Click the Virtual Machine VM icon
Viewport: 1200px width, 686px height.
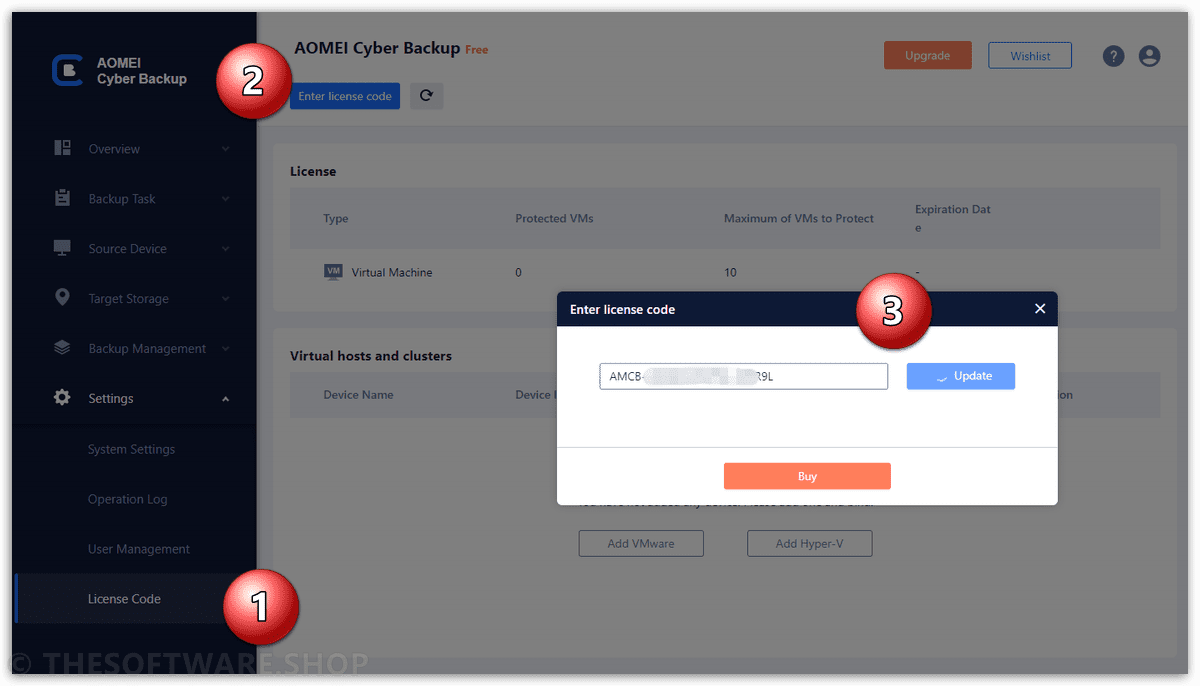[334, 272]
